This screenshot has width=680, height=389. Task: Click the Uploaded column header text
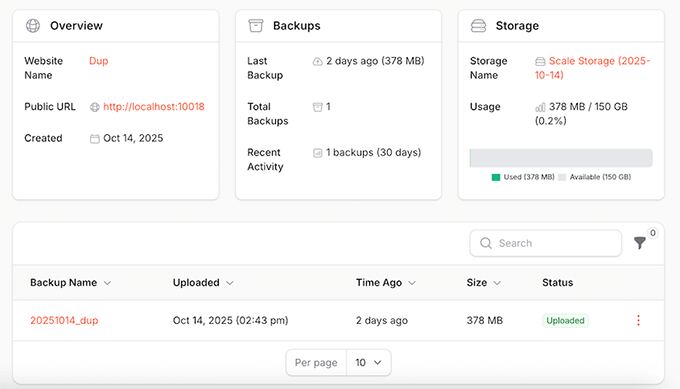tap(196, 283)
